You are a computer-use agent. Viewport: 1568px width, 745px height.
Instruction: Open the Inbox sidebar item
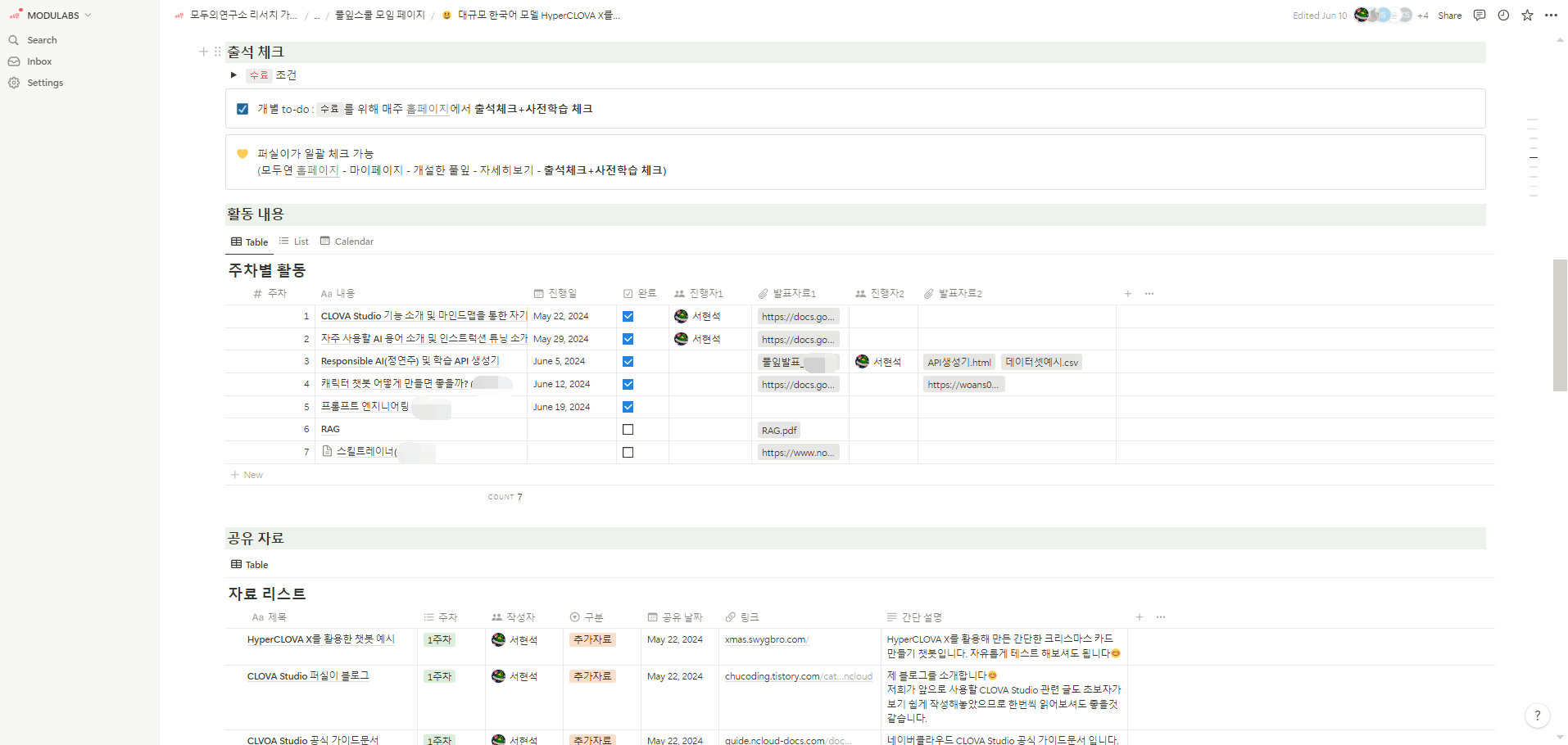point(30,61)
